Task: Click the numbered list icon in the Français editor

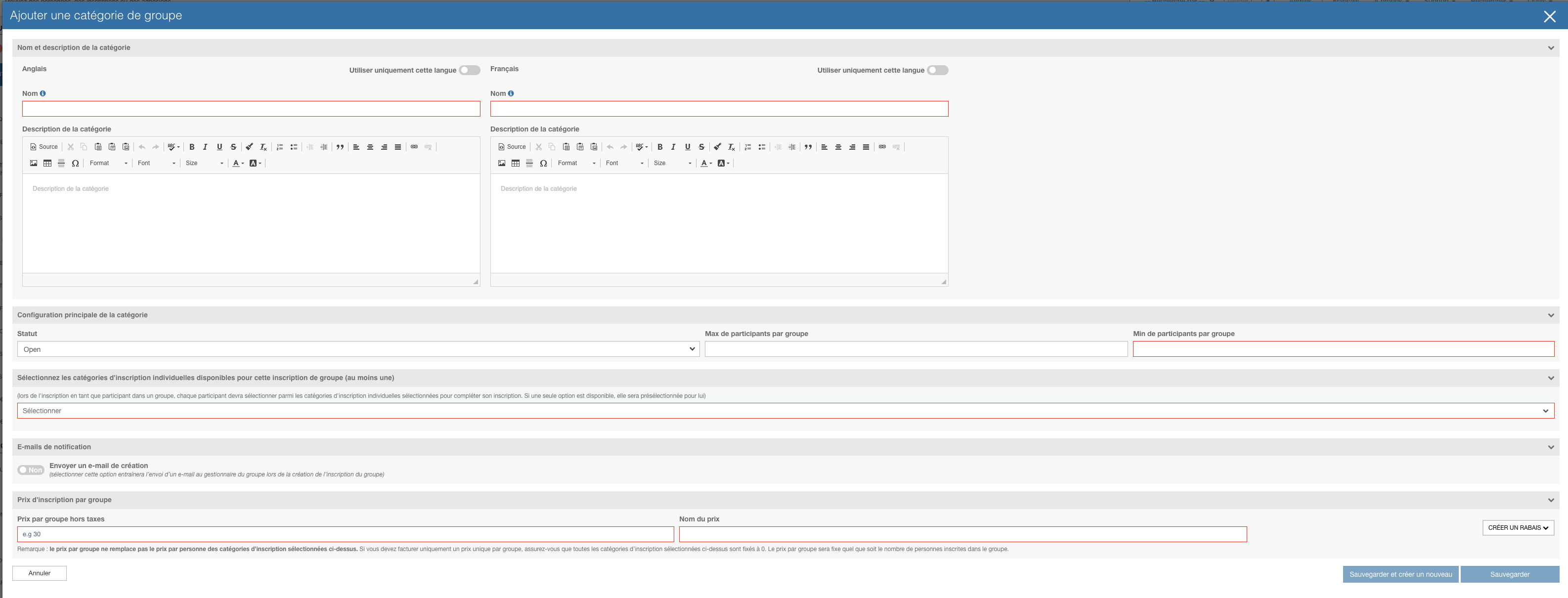Action: [x=747, y=147]
